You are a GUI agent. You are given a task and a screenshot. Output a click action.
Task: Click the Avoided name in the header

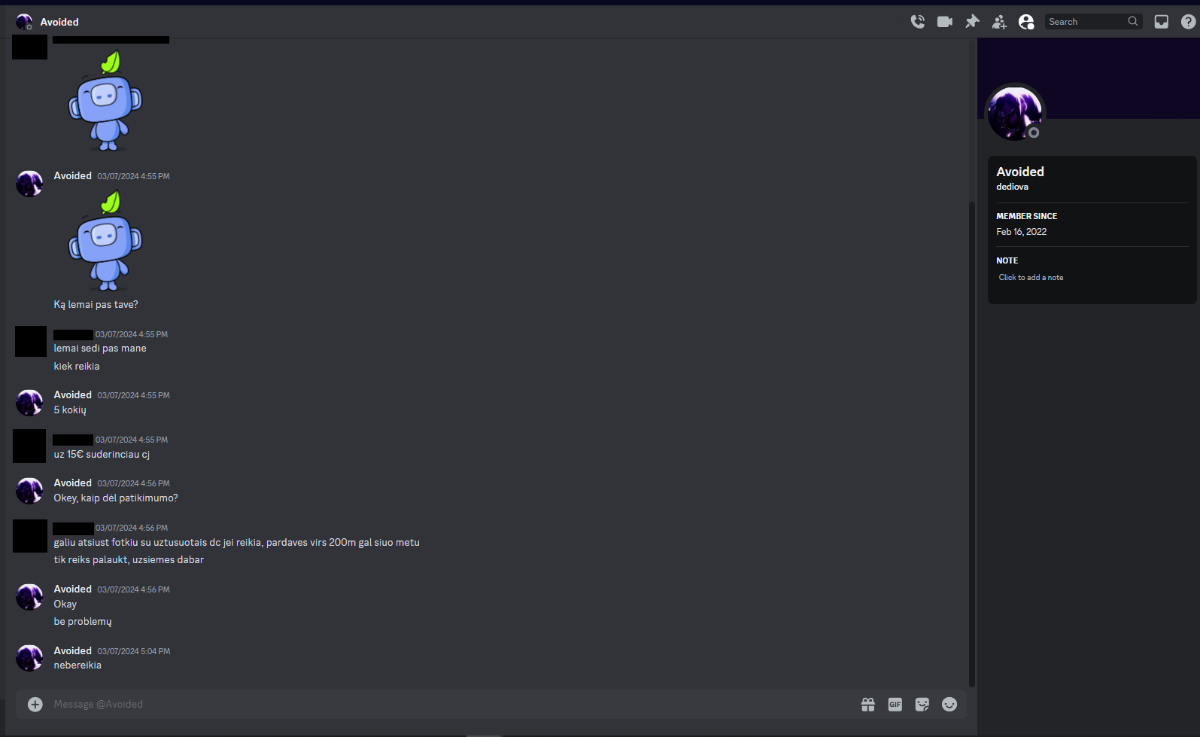[59, 21]
